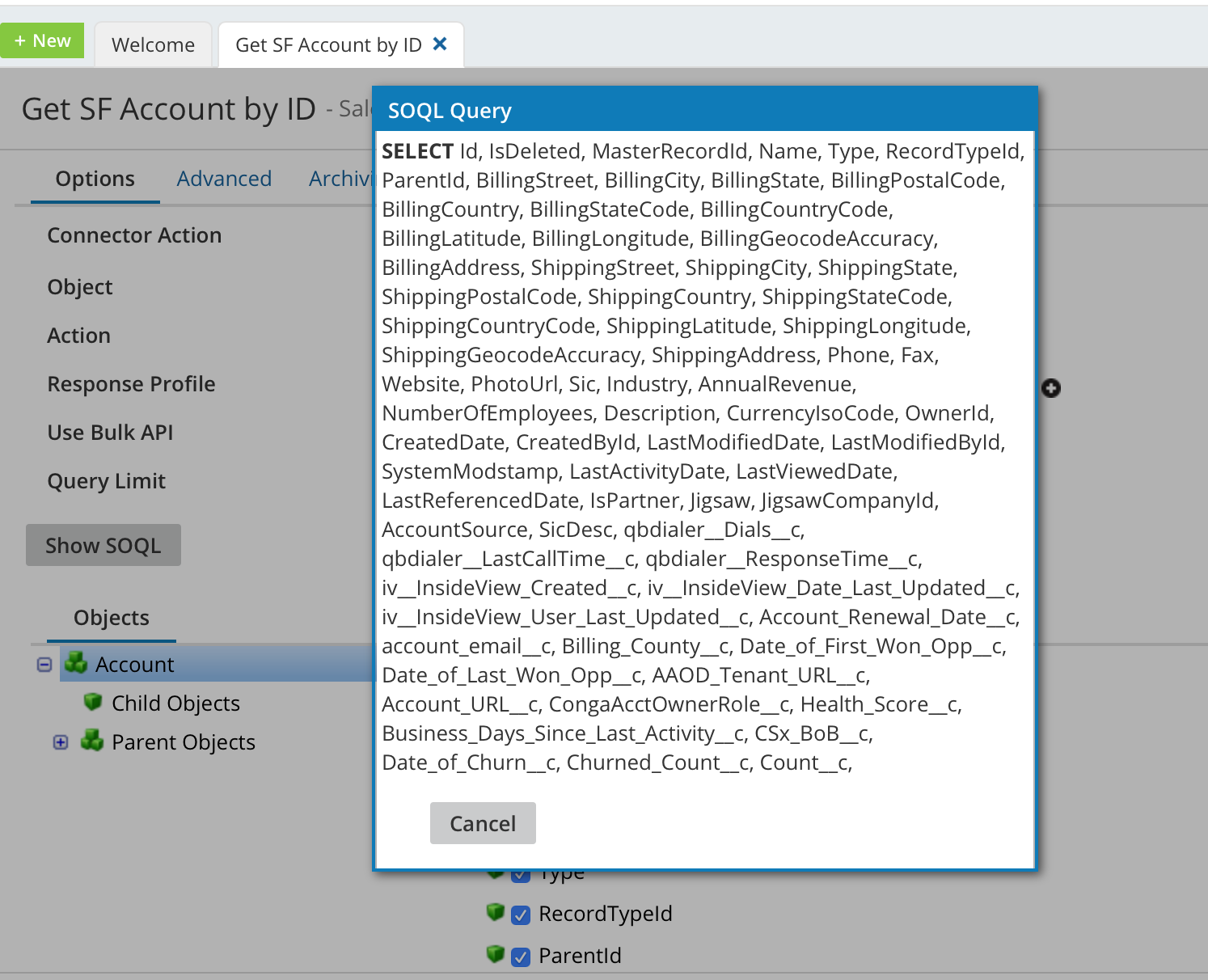
Task: Click the Account green cubes icon
Action: click(x=76, y=664)
